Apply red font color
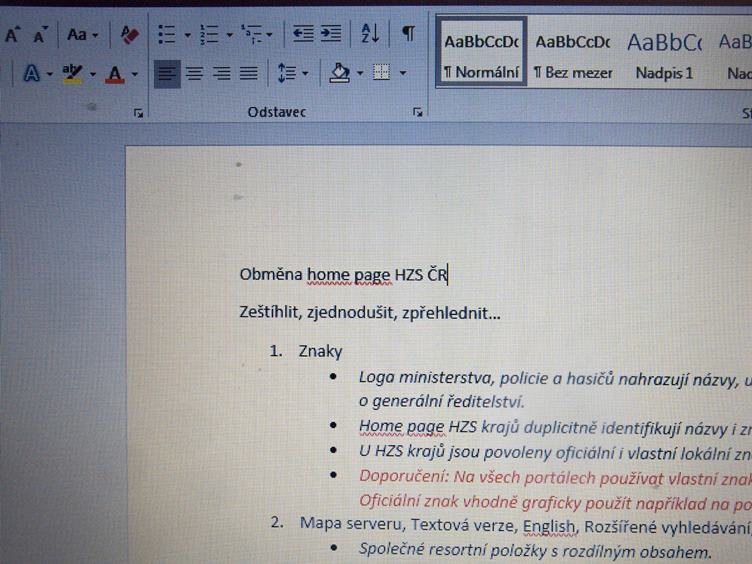The height and width of the screenshot is (564, 752). pos(115,74)
